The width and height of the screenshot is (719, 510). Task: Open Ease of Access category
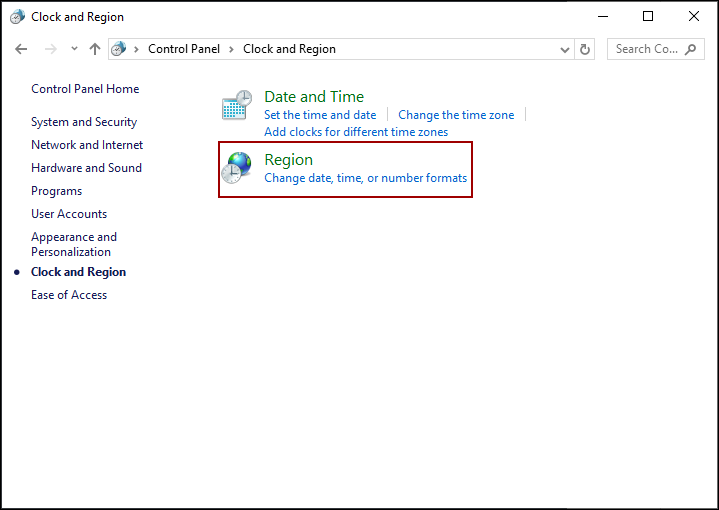[69, 295]
